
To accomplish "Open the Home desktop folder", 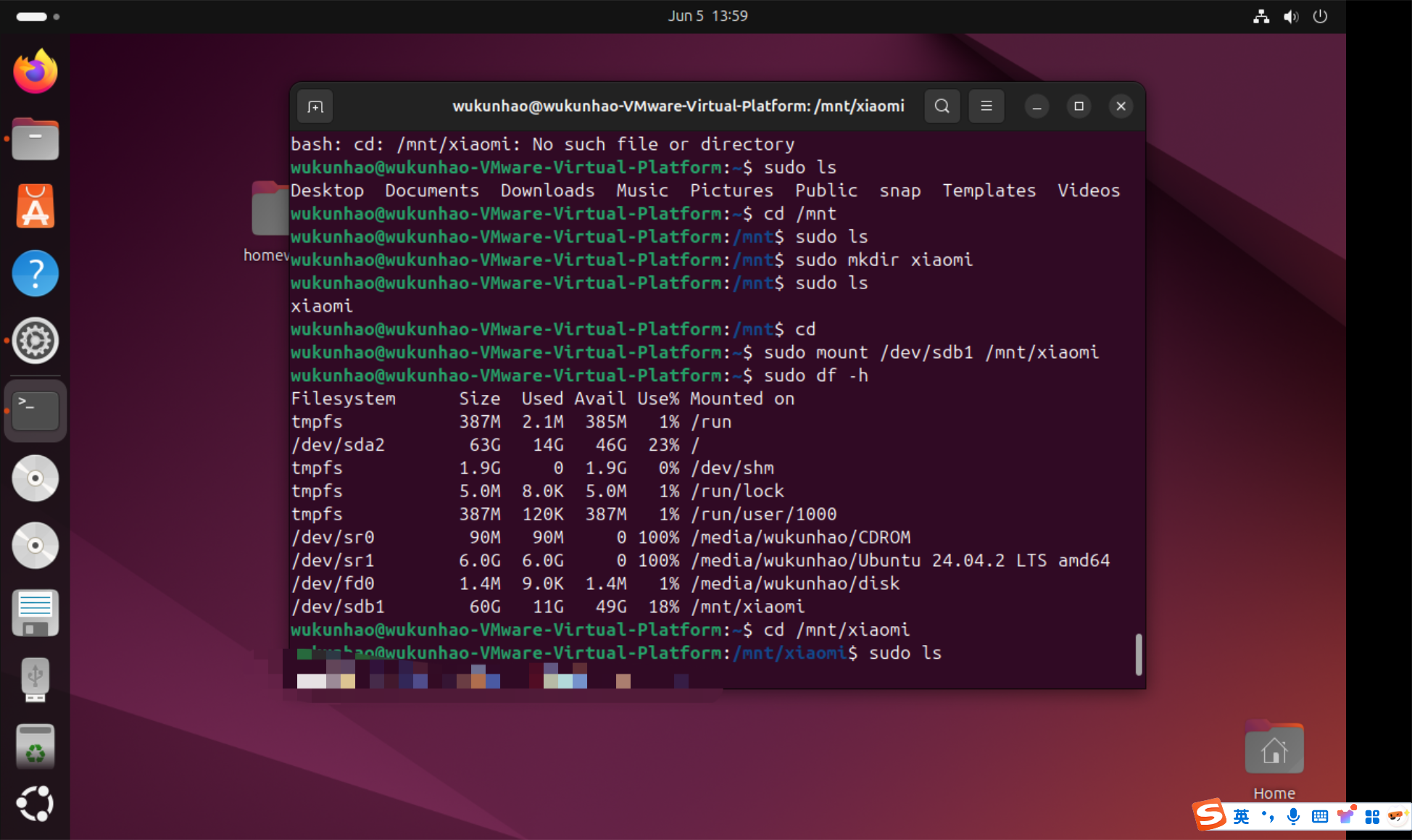I will (x=1274, y=751).
